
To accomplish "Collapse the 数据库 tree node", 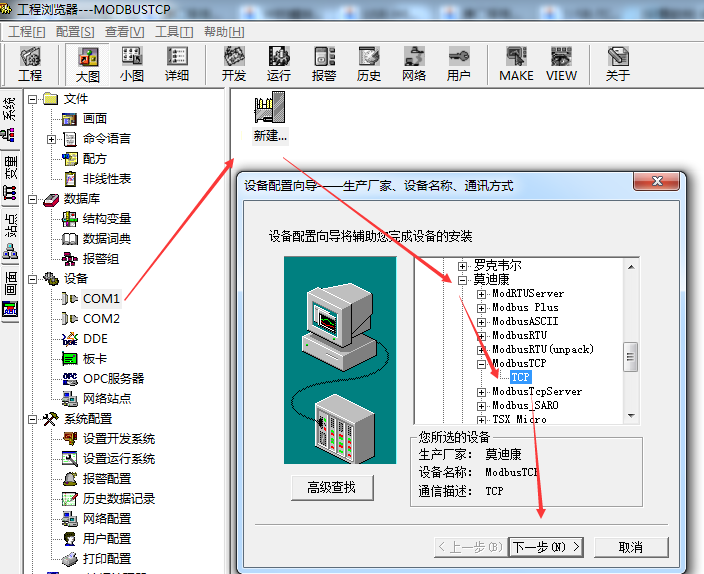I will 32,199.
